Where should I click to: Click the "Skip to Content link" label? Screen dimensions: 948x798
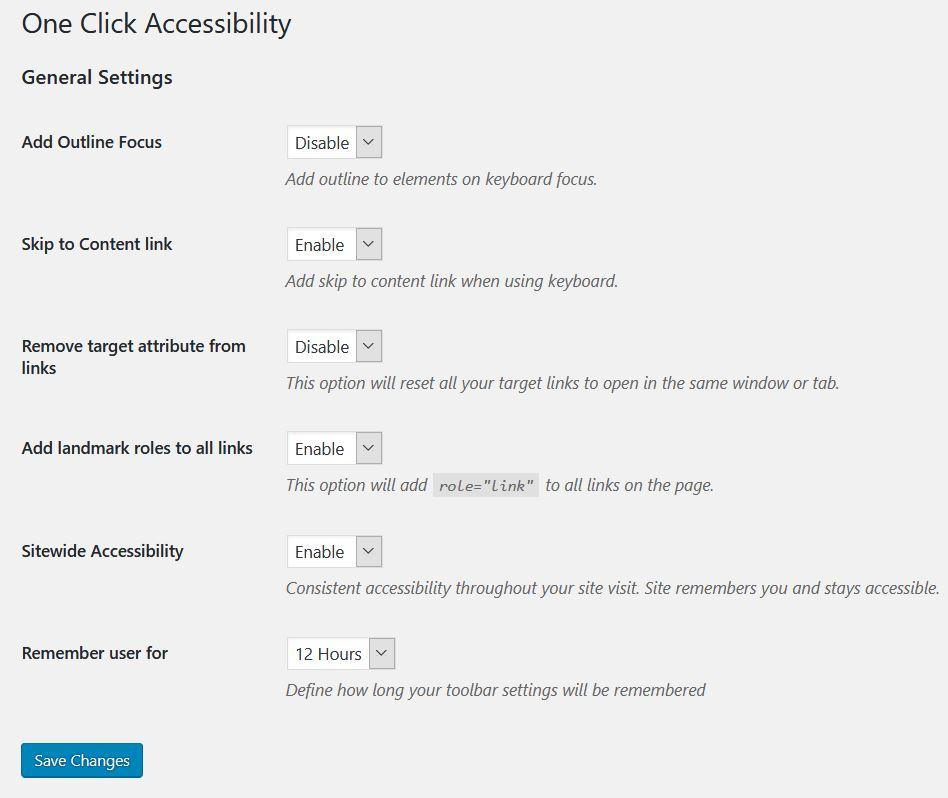point(97,244)
